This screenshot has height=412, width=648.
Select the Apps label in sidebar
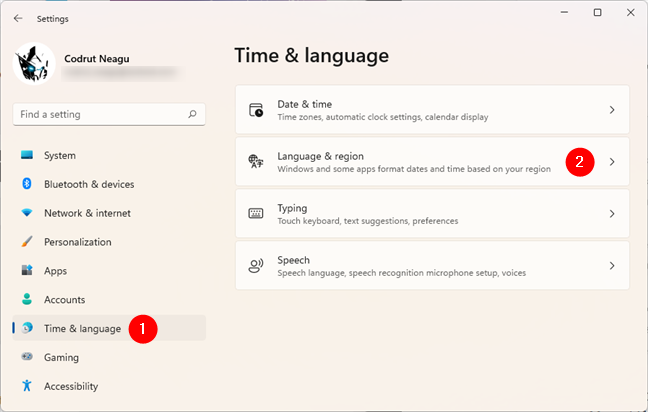(55, 271)
